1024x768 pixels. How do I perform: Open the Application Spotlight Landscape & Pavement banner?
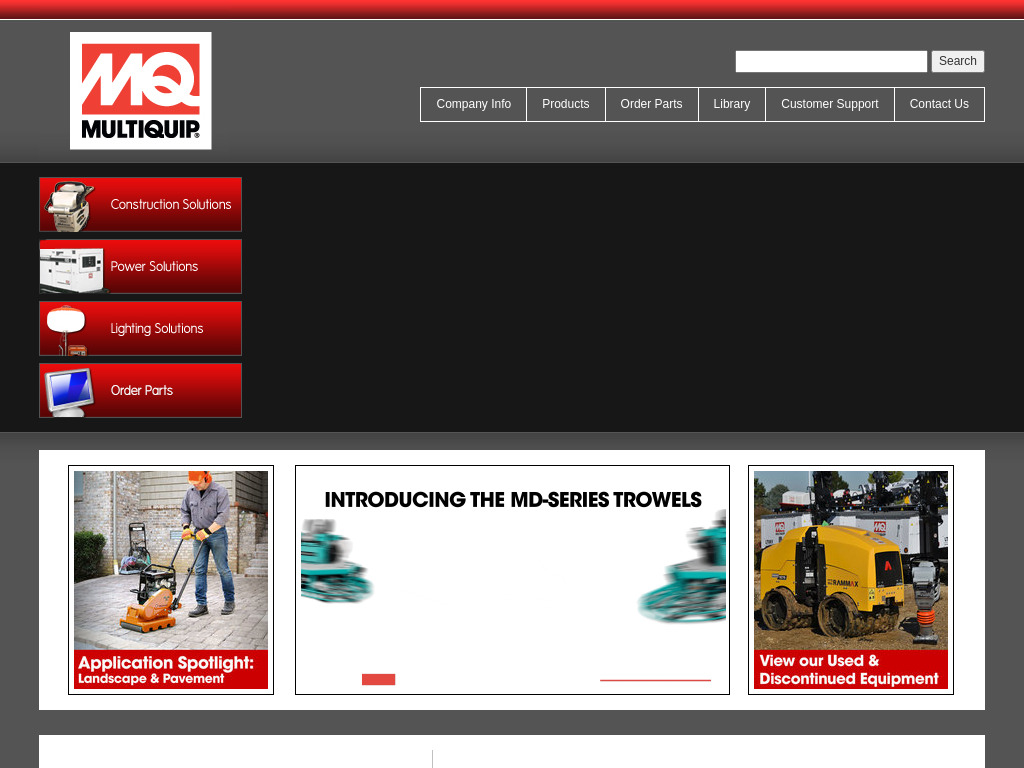coord(171,580)
